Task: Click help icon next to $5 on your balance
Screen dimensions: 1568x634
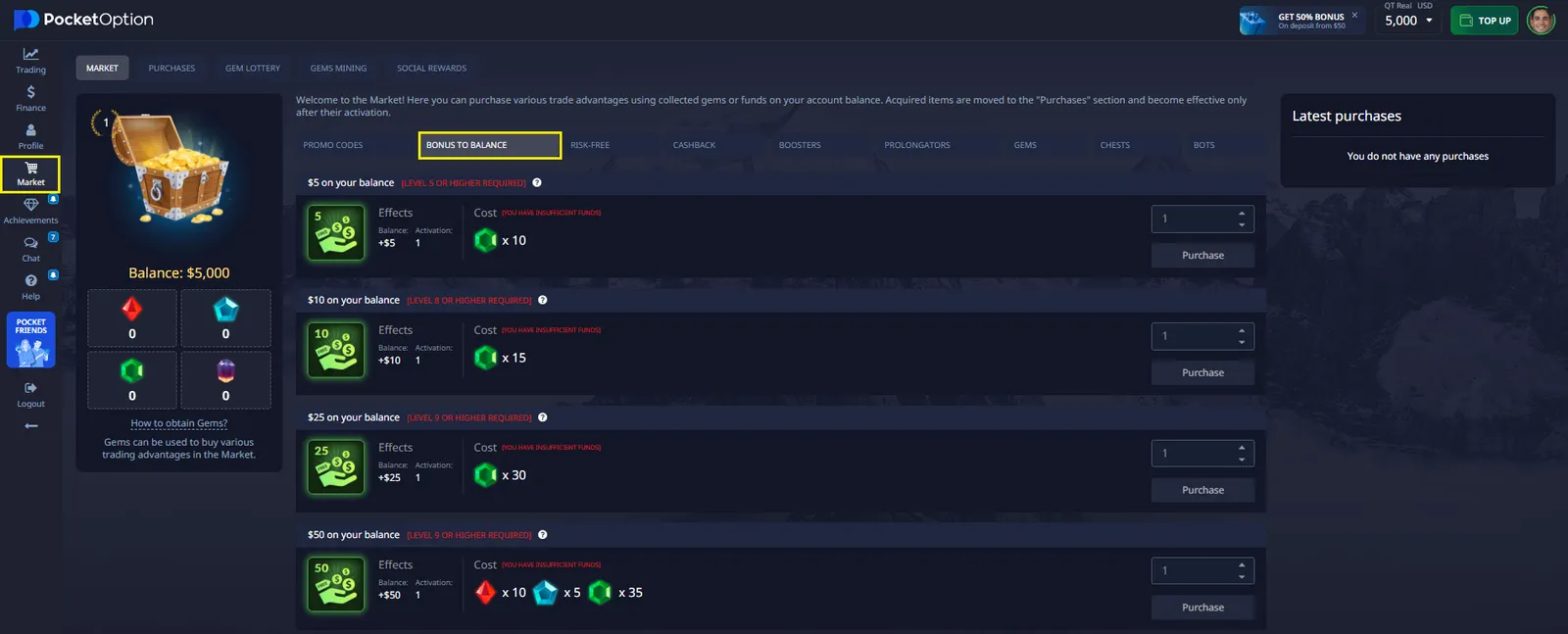Action: (537, 182)
